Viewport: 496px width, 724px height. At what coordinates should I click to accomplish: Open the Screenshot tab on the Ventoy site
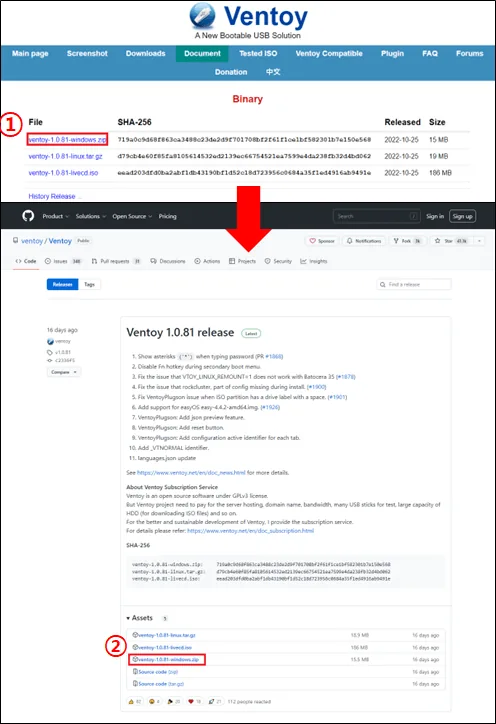pos(87,54)
